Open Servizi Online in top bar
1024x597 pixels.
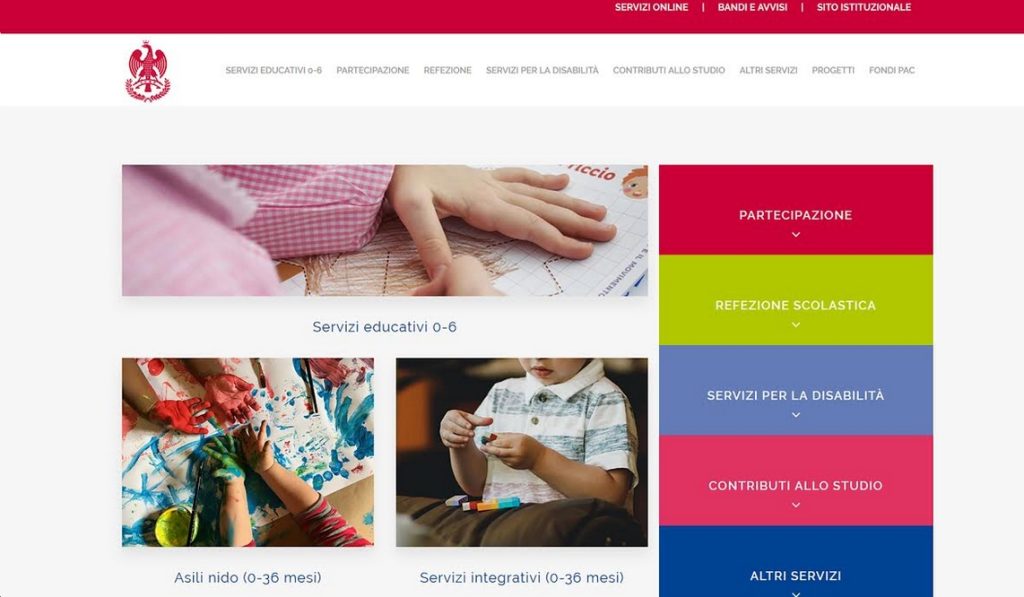651,7
